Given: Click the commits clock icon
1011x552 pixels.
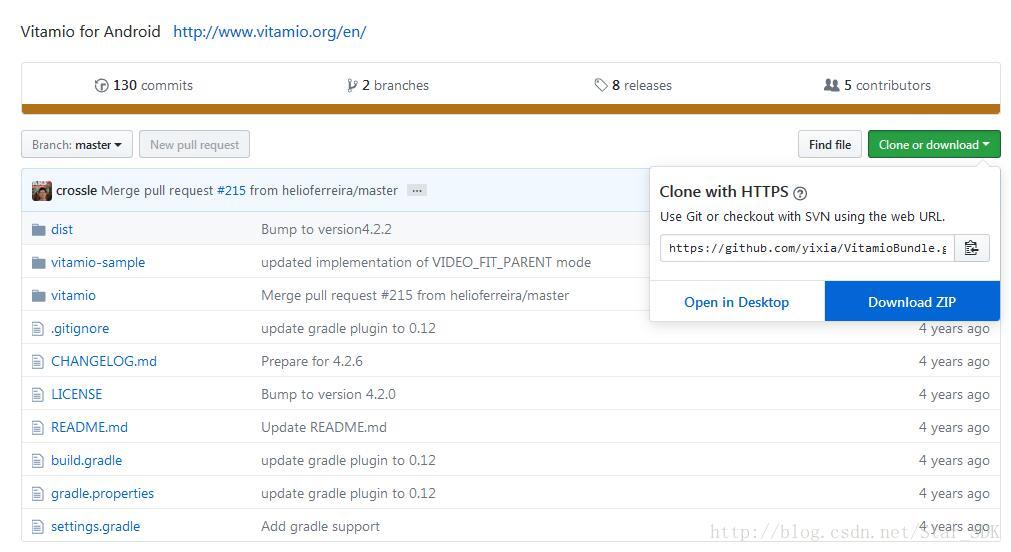Looking at the screenshot, I should click(x=101, y=85).
